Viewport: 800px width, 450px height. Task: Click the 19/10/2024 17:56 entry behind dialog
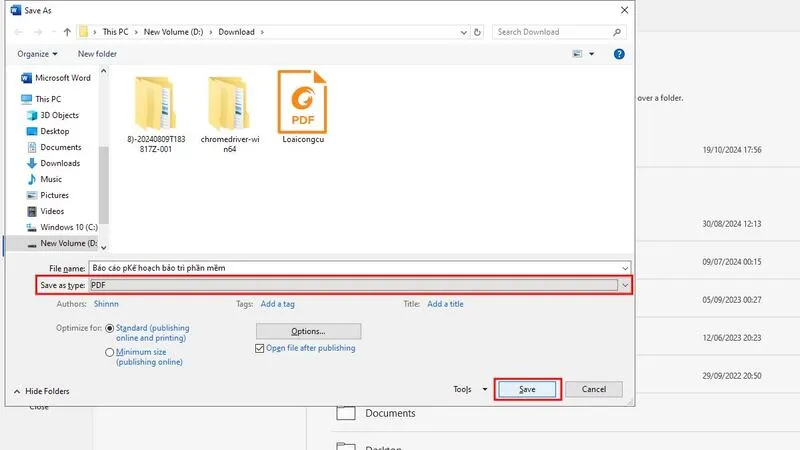pos(732,150)
